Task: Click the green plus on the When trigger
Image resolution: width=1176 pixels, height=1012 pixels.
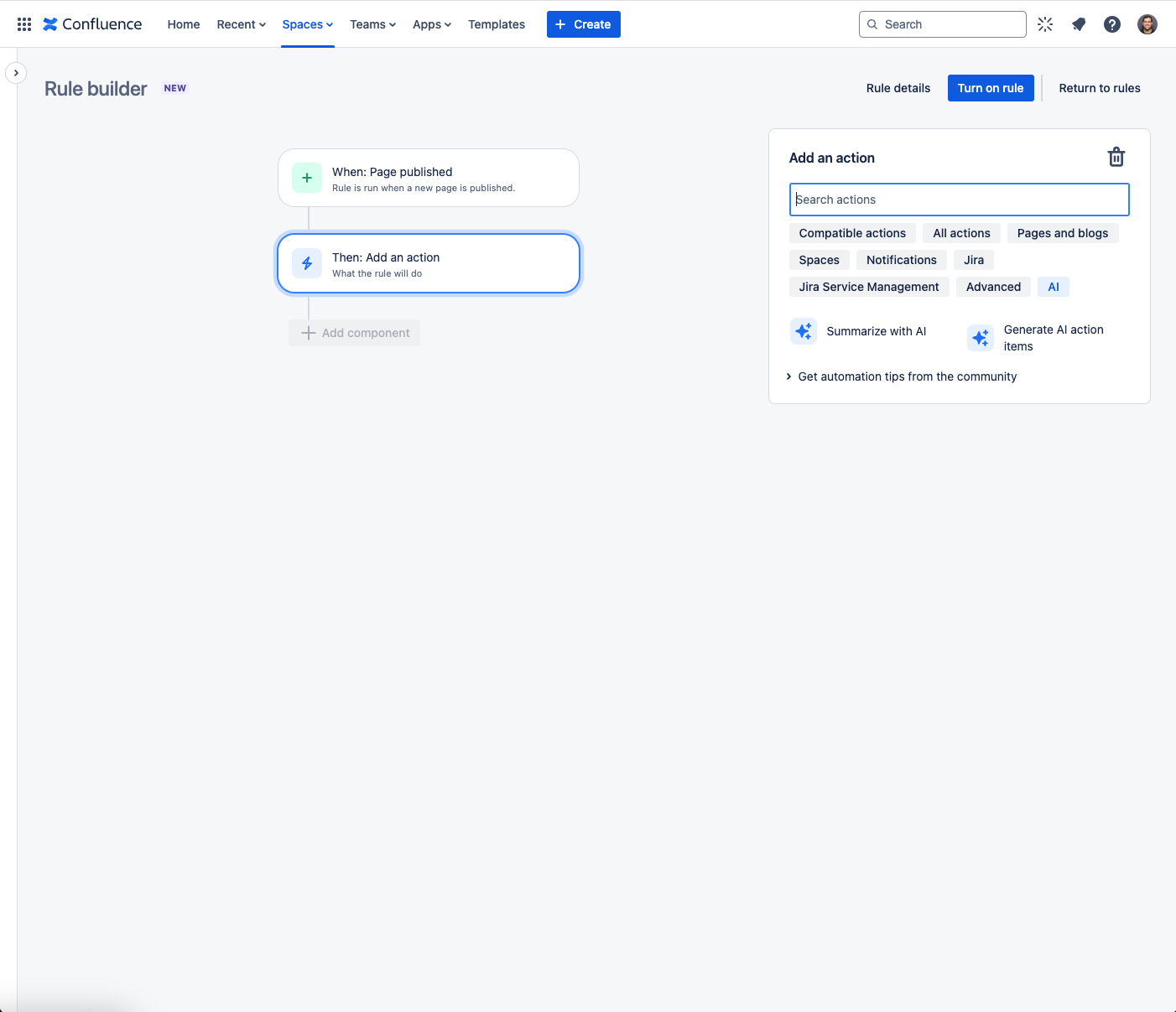Action: coord(306,178)
